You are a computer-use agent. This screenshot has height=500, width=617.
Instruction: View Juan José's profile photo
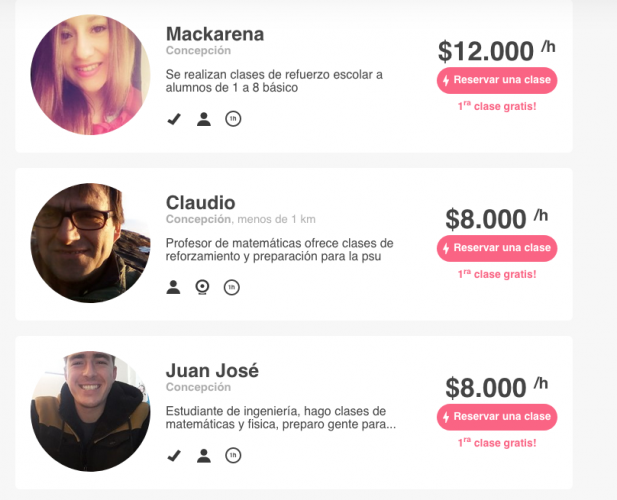pos(90,411)
